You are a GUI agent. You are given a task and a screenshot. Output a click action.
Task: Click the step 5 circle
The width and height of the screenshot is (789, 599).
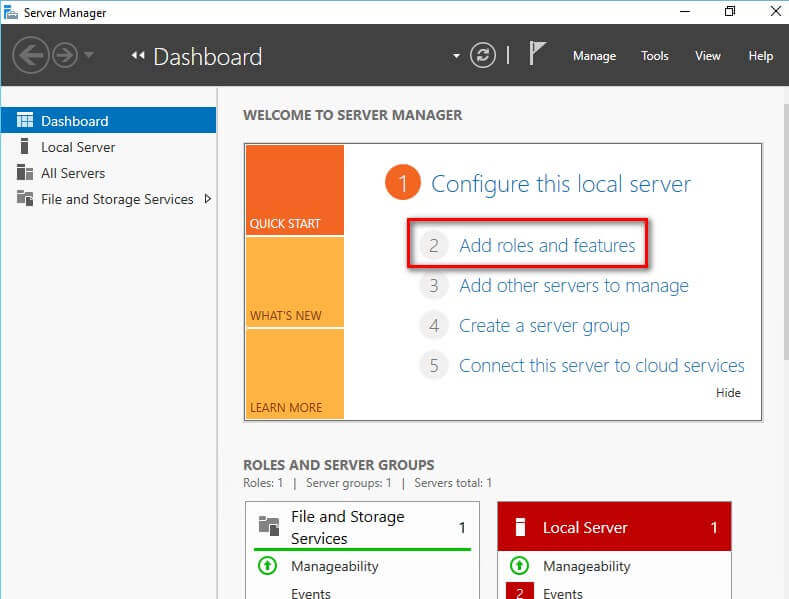434,366
